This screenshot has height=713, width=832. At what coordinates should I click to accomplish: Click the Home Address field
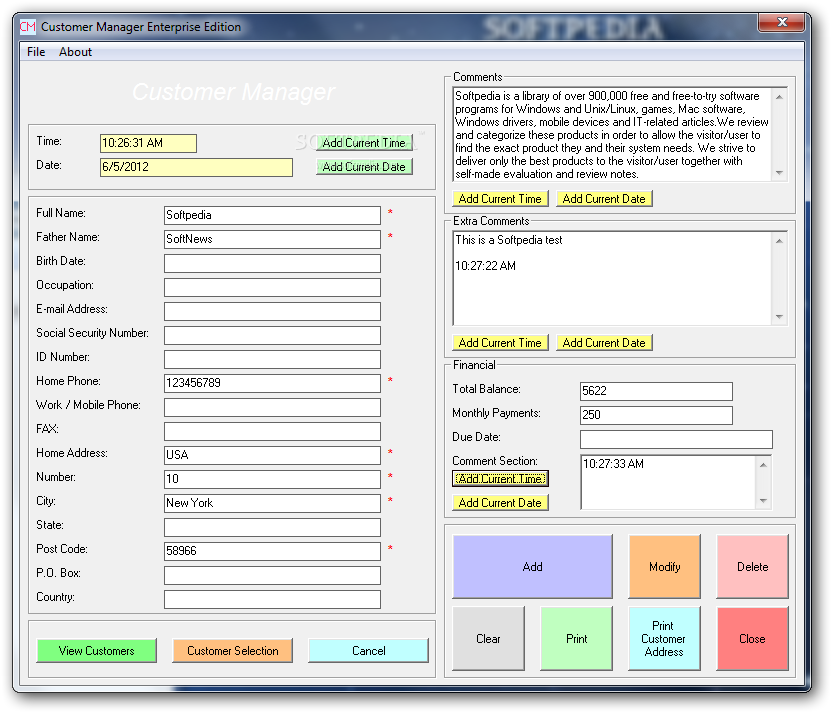[x=272, y=455]
